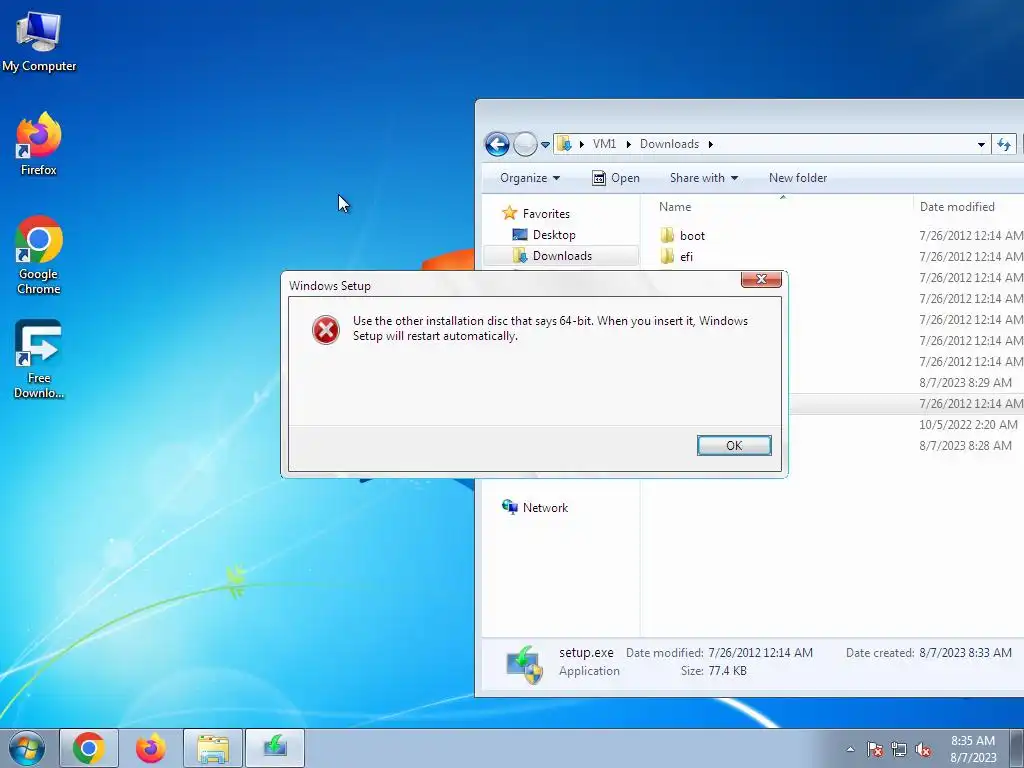Click the red error icon in the dialog

click(x=326, y=330)
